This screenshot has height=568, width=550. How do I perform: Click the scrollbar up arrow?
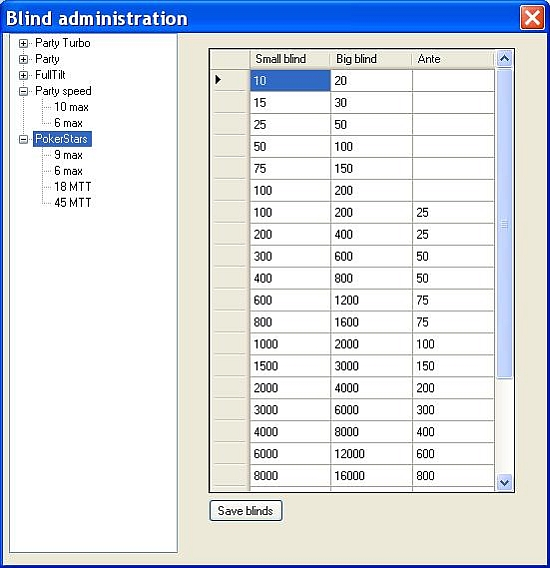coord(504,59)
